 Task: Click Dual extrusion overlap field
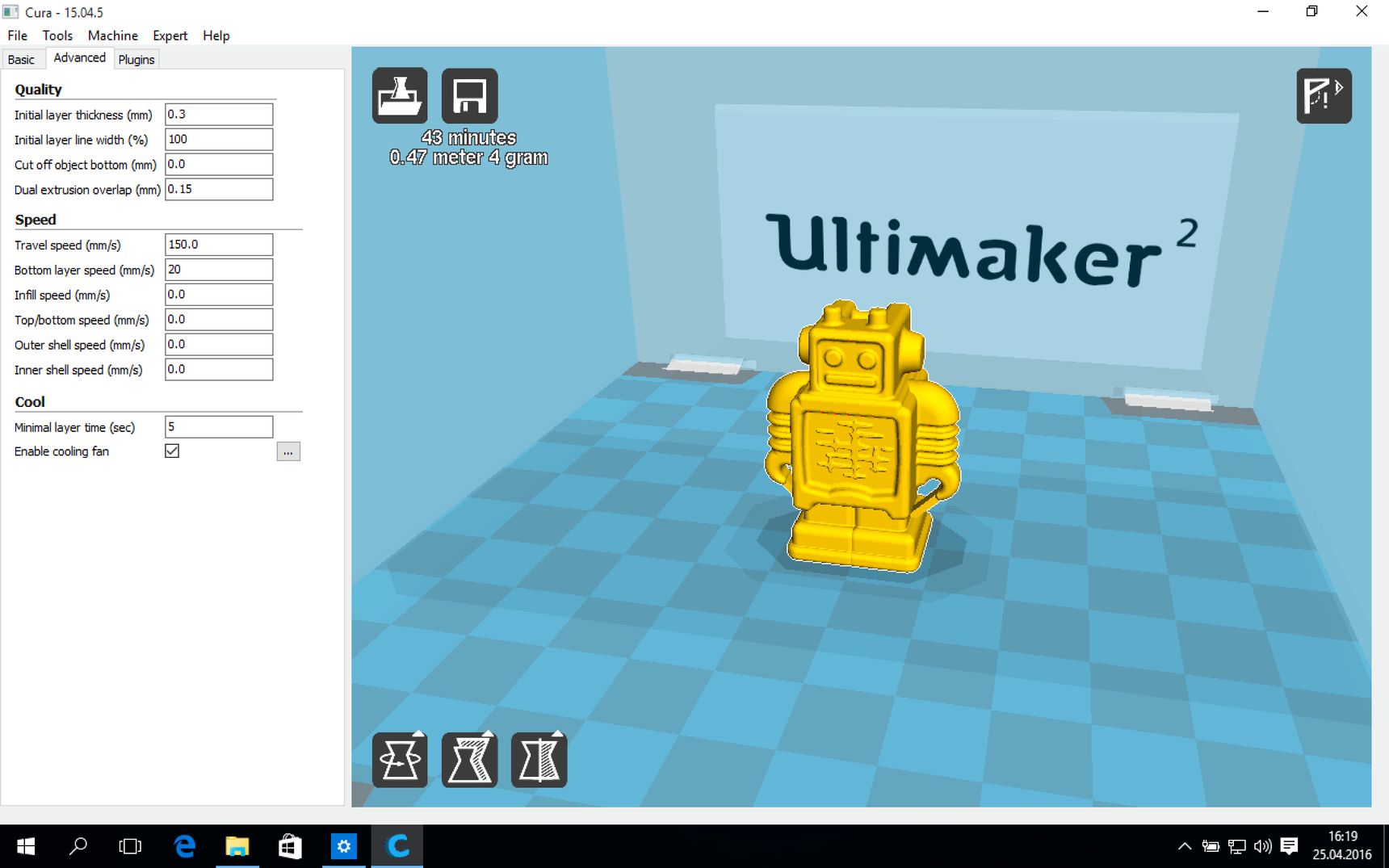tap(219, 189)
